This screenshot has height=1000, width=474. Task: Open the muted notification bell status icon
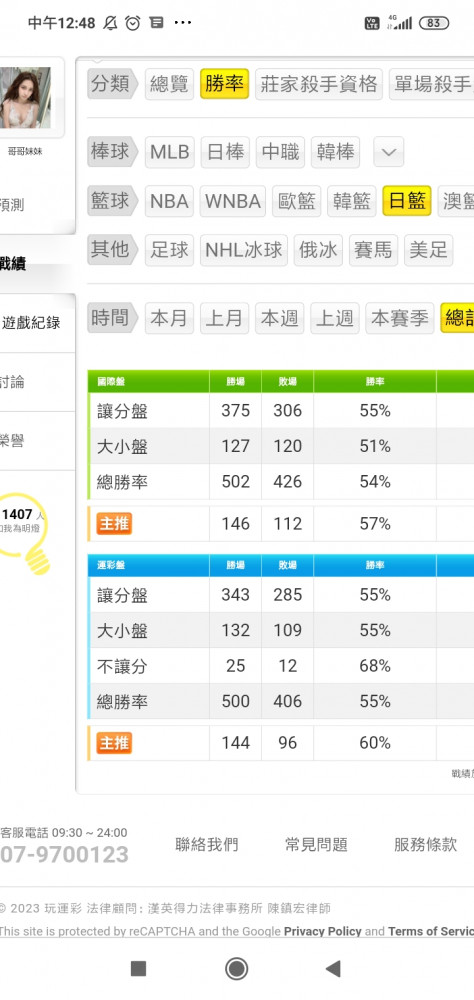[110, 24]
